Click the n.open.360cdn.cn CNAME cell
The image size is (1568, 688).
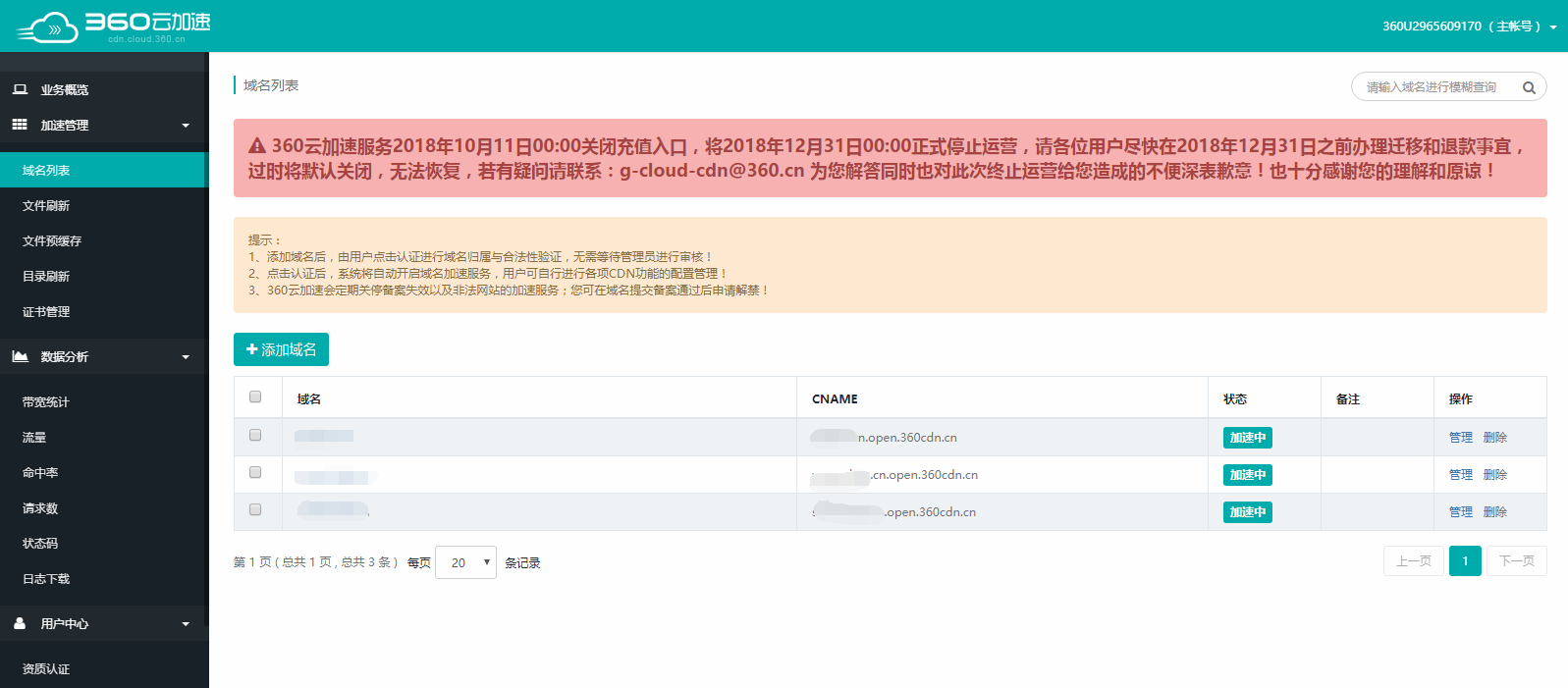1002,438
